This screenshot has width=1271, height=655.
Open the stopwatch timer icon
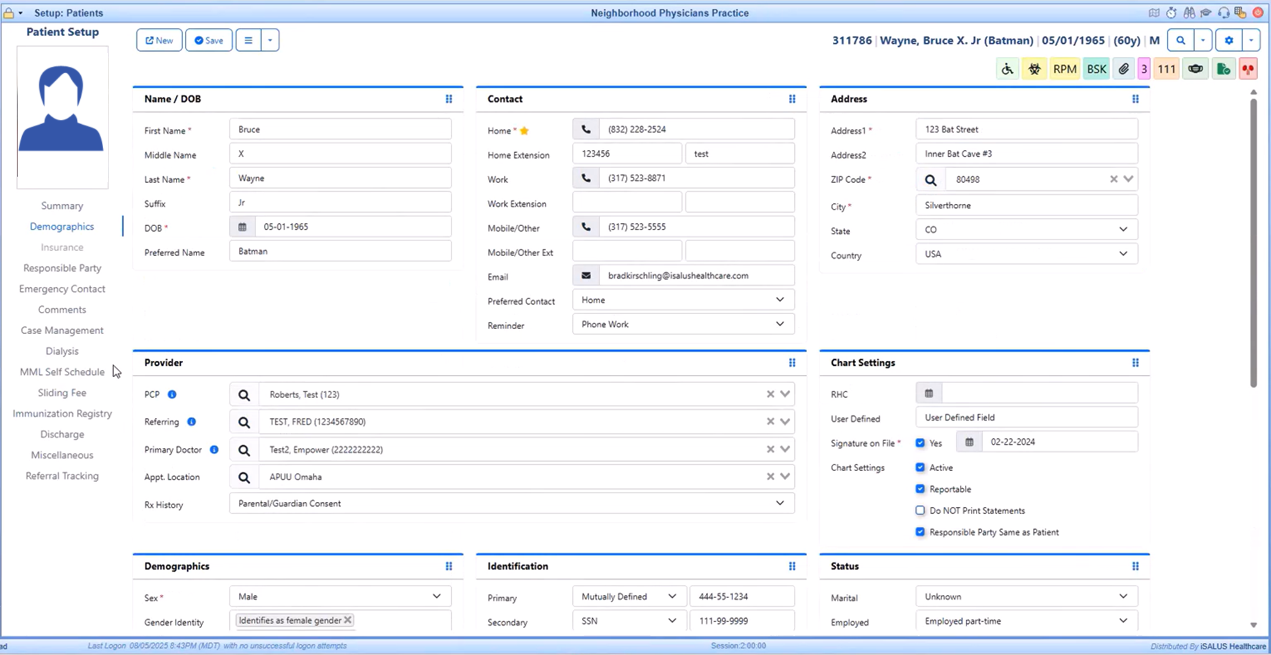click(x=1172, y=13)
